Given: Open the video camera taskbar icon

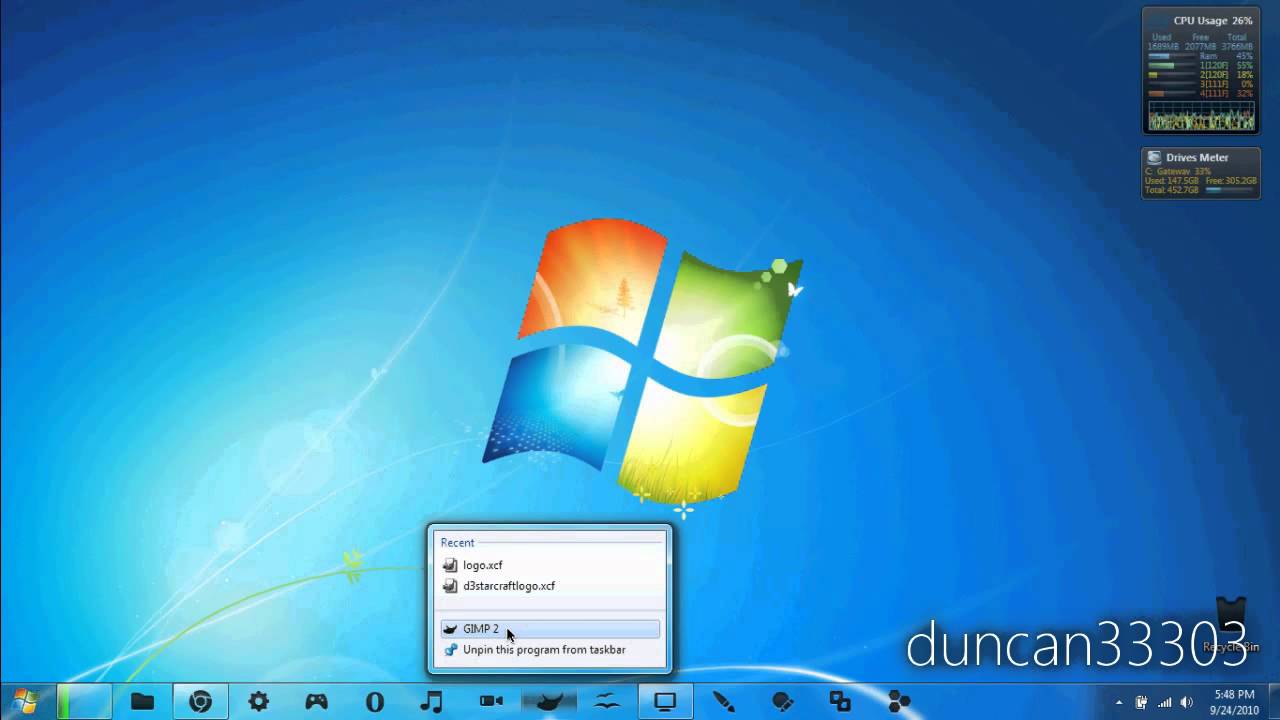Looking at the screenshot, I should (x=490, y=701).
